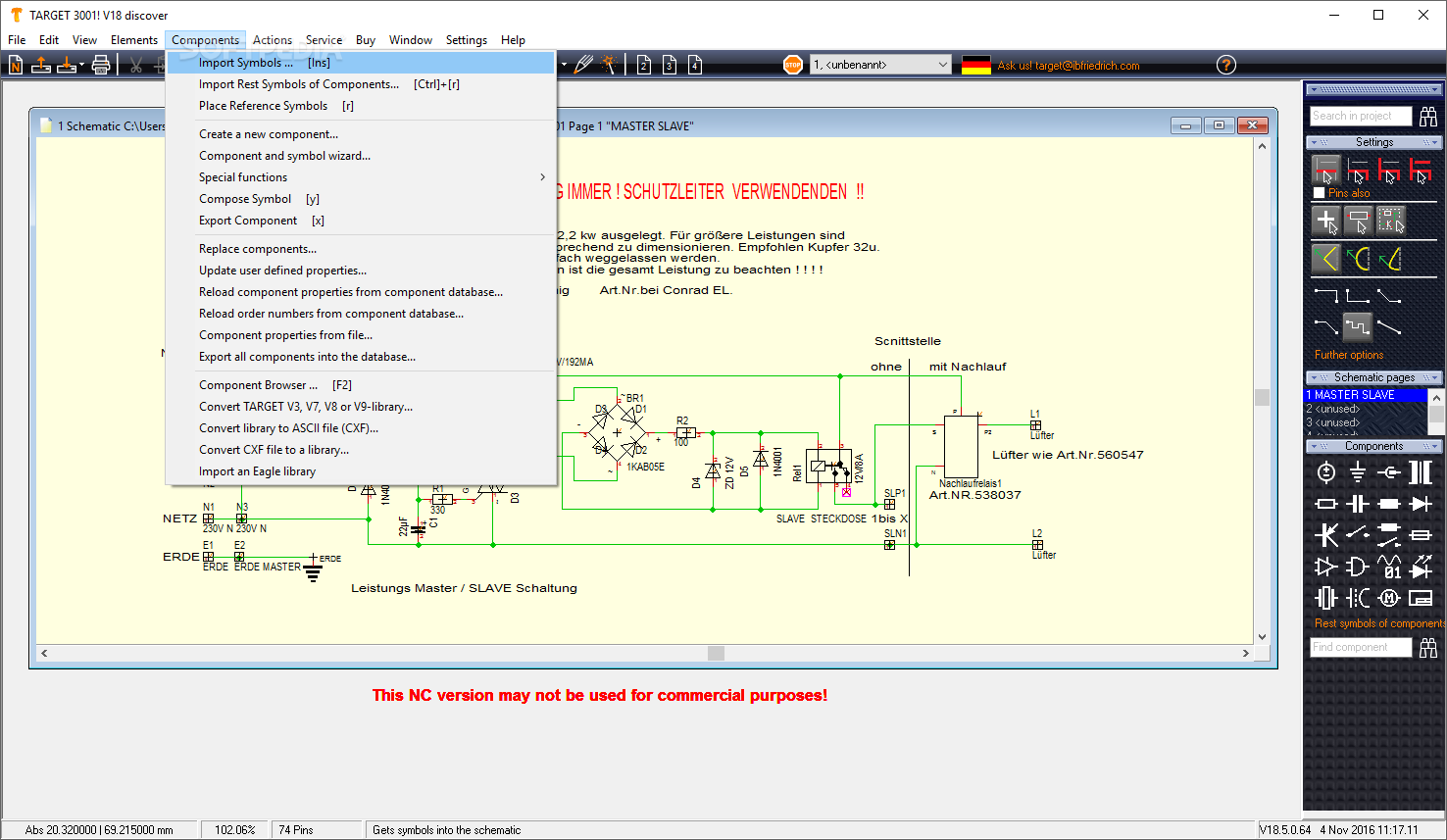This screenshot has width=1447, height=840.
Task: Choose Import Rest Symbols of Components
Action: (x=362, y=84)
